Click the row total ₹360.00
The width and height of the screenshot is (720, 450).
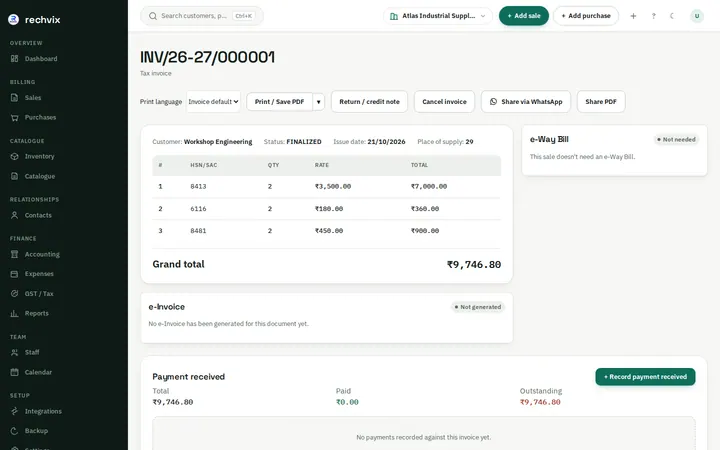click(x=425, y=209)
